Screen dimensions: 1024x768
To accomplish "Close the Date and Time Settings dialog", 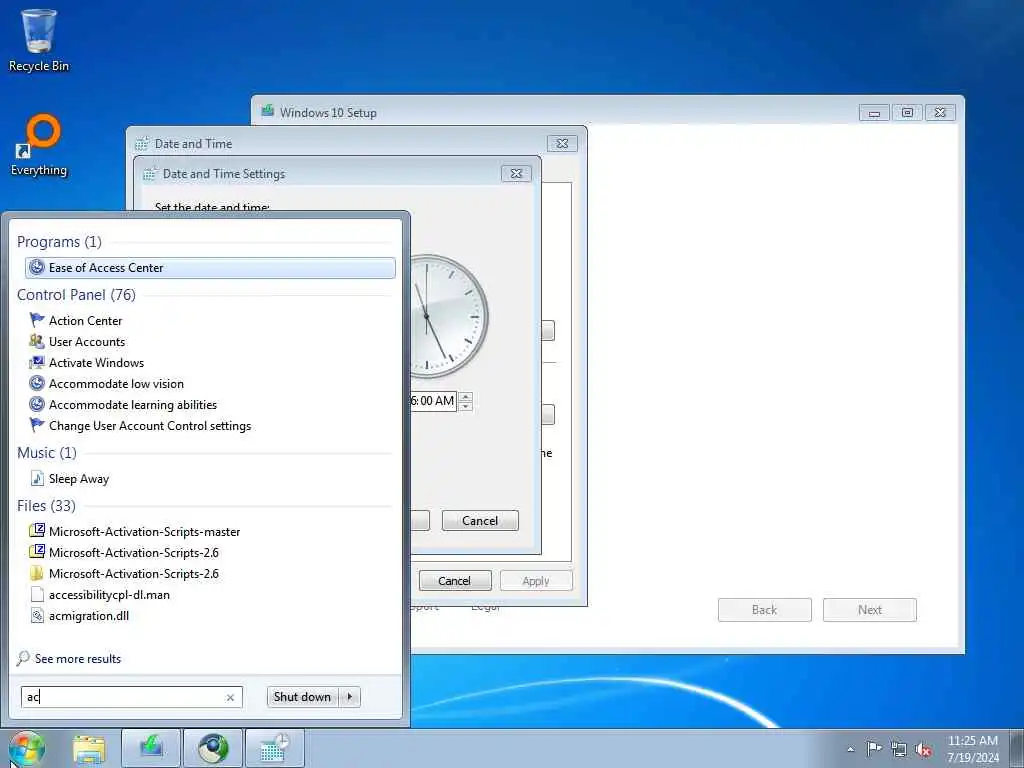I will (516, 174).
